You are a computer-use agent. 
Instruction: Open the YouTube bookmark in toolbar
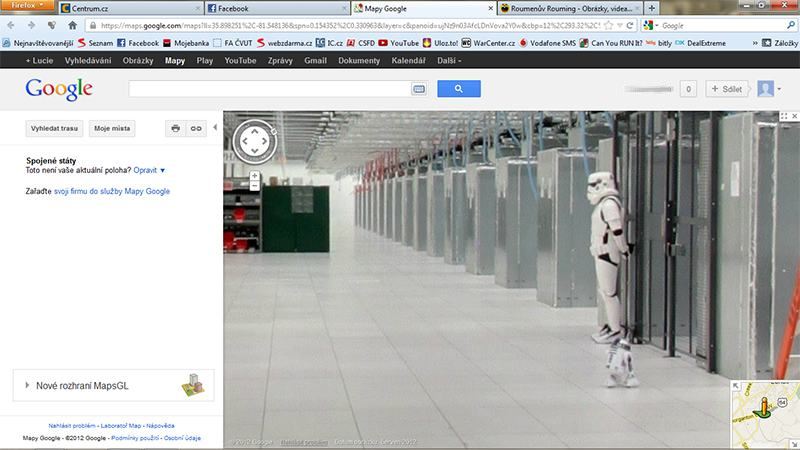point(398,43)
